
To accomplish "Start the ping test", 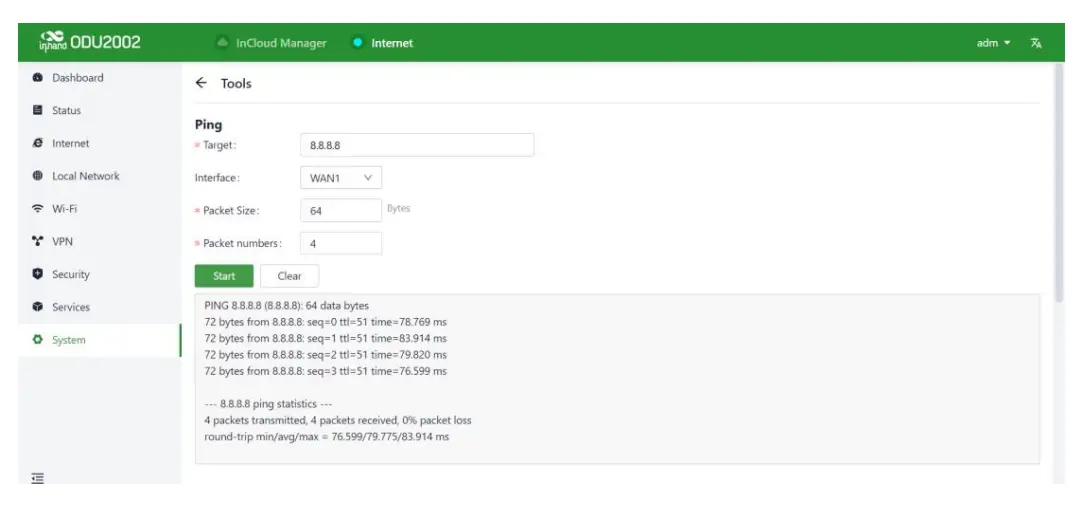I will (224, 276).
